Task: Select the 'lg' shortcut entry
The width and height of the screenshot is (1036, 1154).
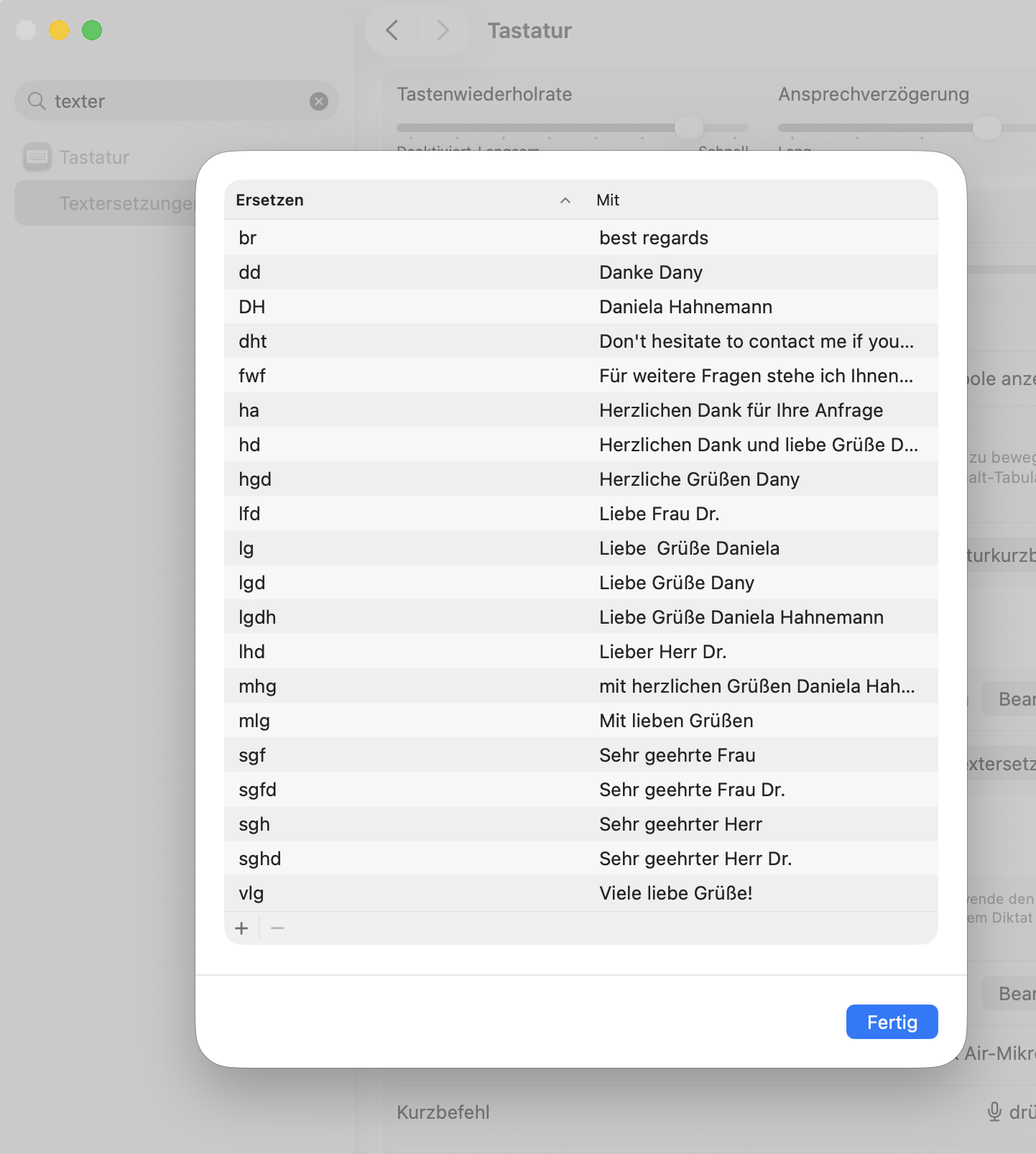Action: [x=246, y=548]
